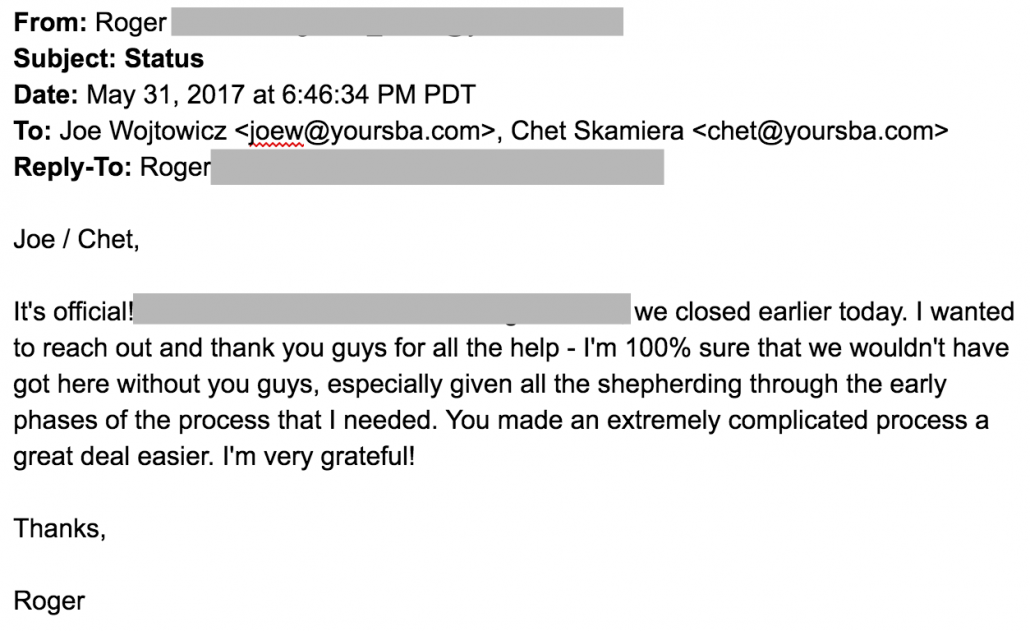Viewport: 1030px width, 631px height.
Task: Click the sender name Roger in From line
Action: (x=131, y=22)
